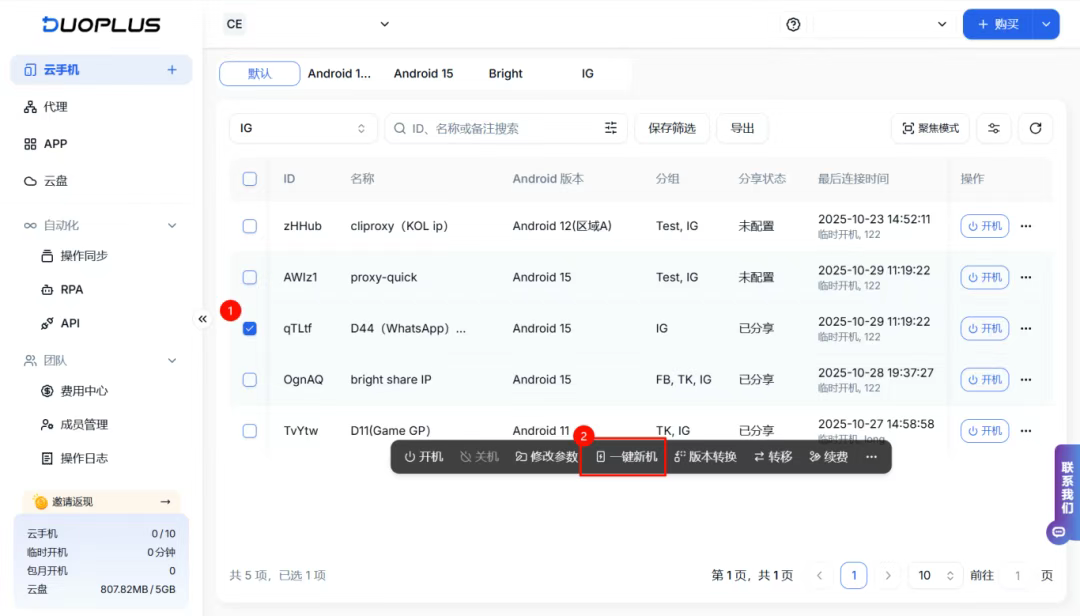This screenshot has height=616, width=1080.
Task: Click 一键新机 in the action bar
Action: tap(623, 456)
